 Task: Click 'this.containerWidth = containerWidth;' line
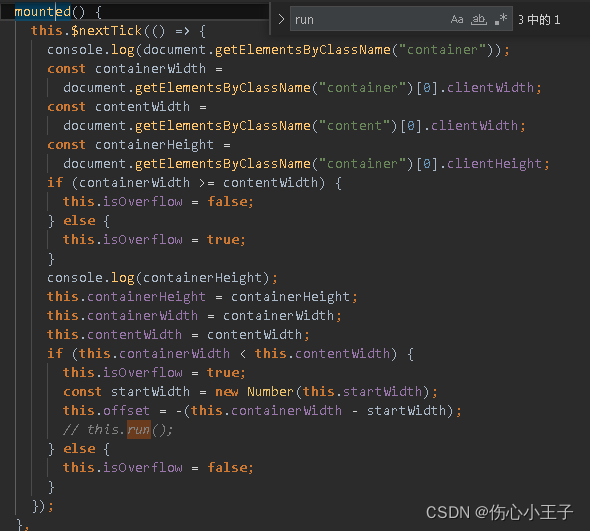click(x=194, y=315)
